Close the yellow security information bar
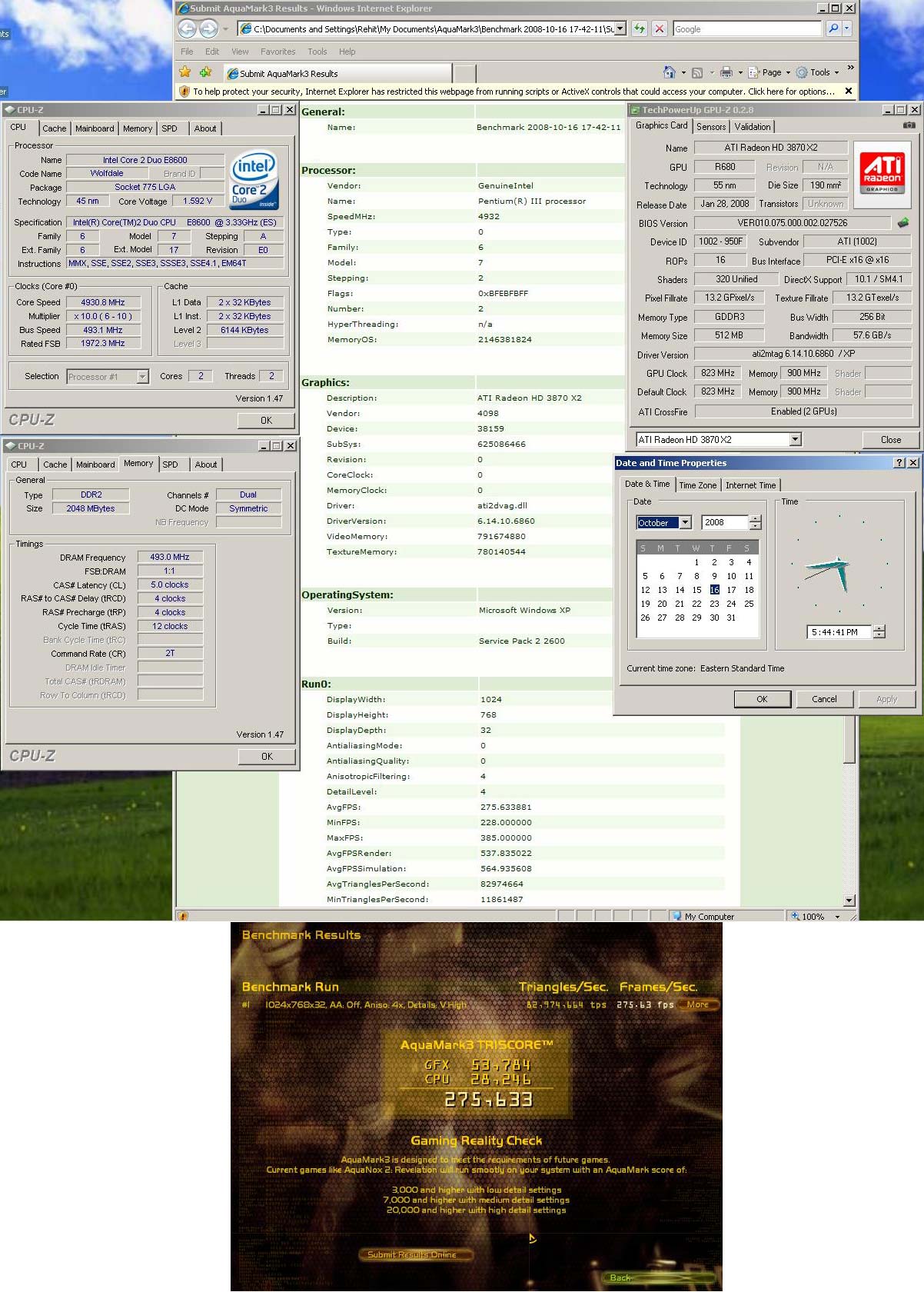This screenshot has width=924, height=1292. 849,91
